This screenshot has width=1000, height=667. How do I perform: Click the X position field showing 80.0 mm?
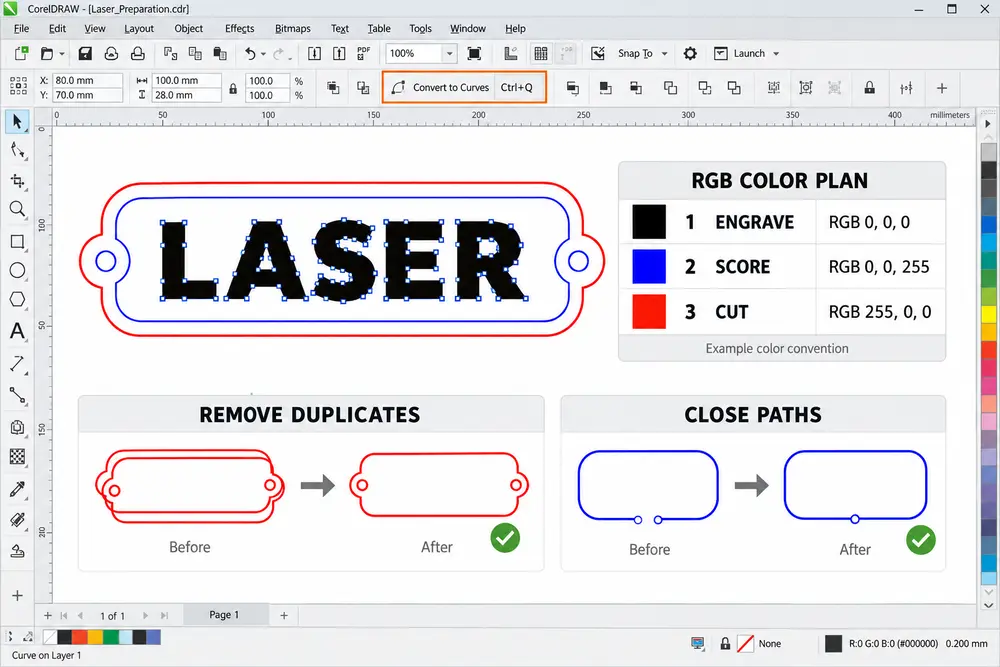coord(87,80)
